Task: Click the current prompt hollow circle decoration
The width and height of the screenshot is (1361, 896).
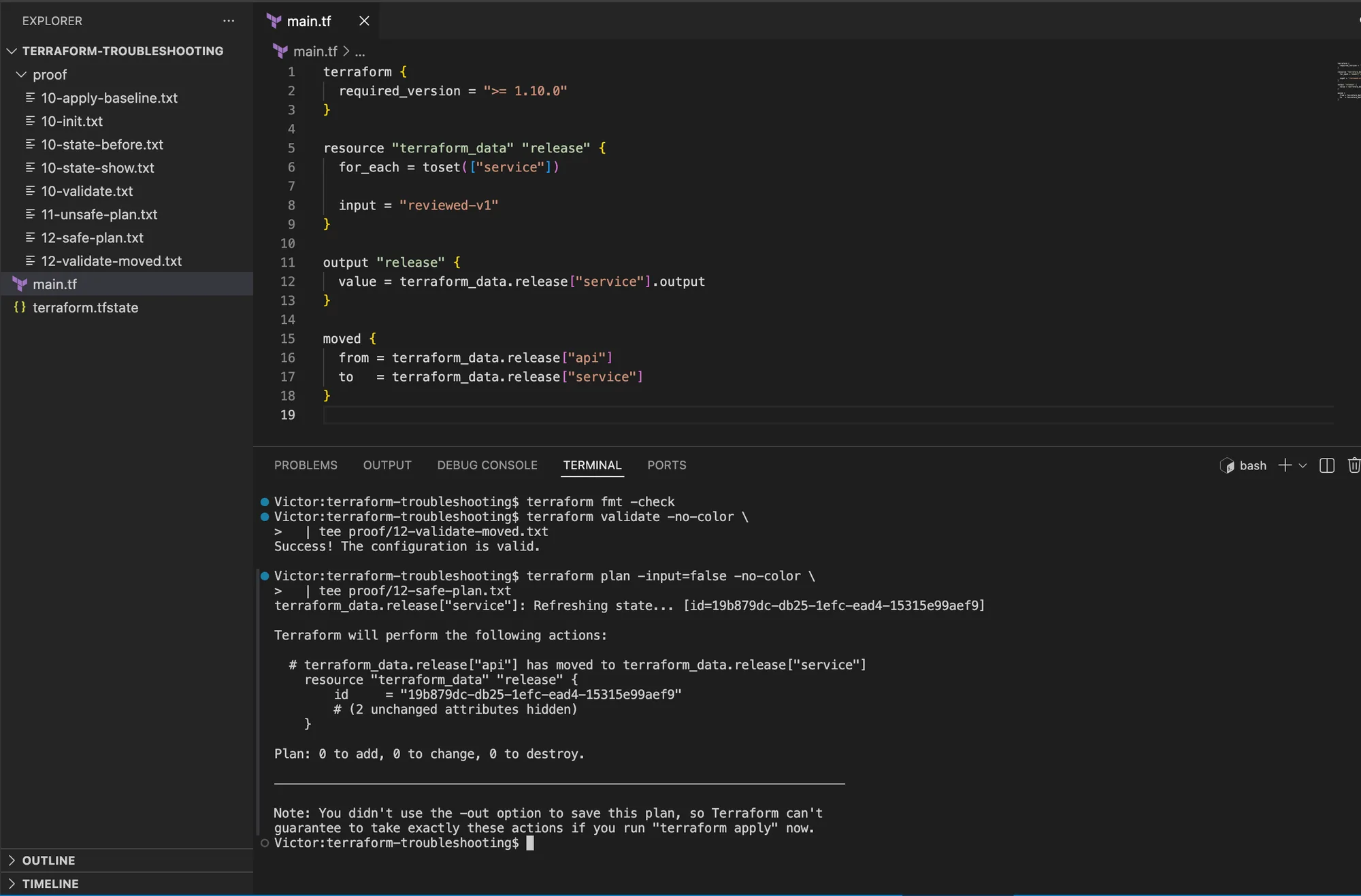Action: pyautogui.click(x=265, y=843)
